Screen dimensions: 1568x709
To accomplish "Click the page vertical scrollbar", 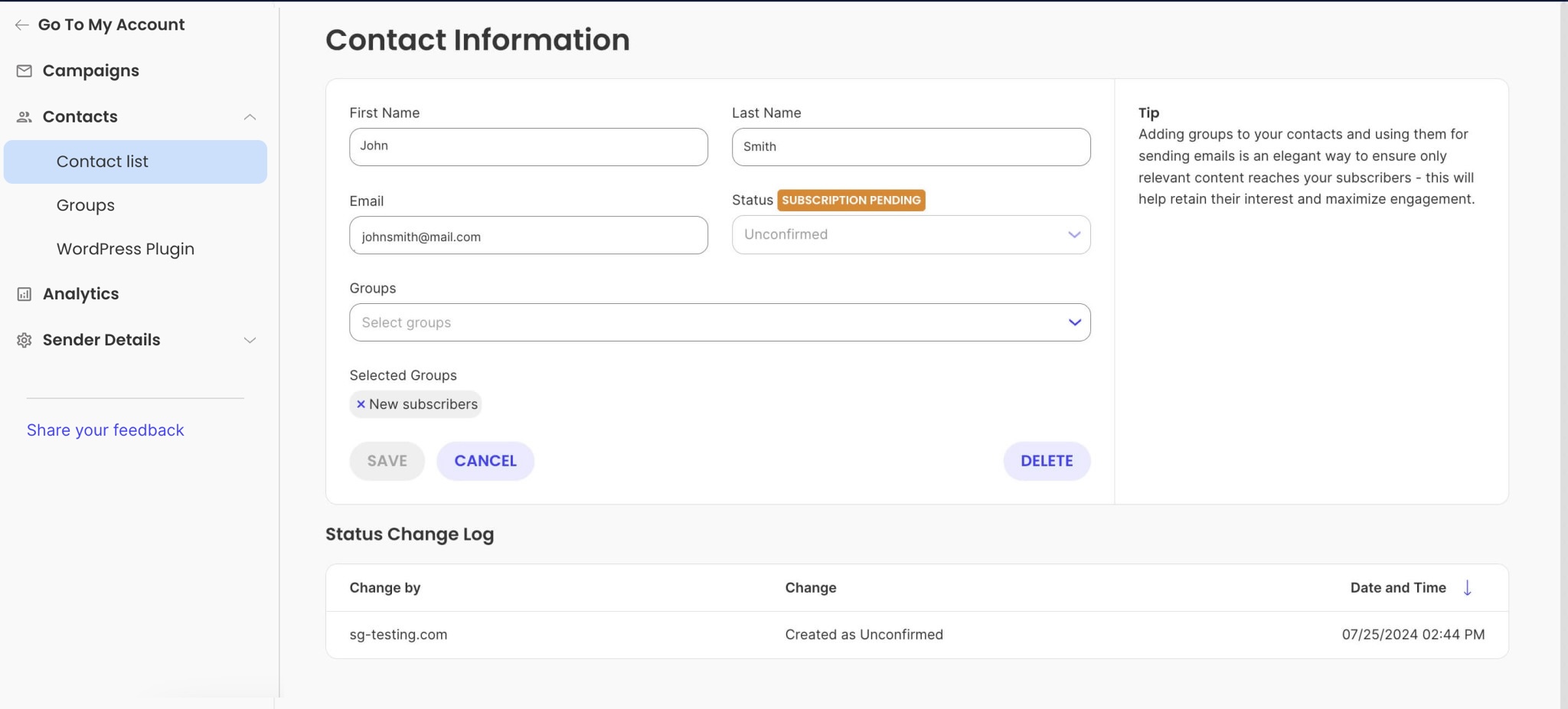I will [1563, 354].
